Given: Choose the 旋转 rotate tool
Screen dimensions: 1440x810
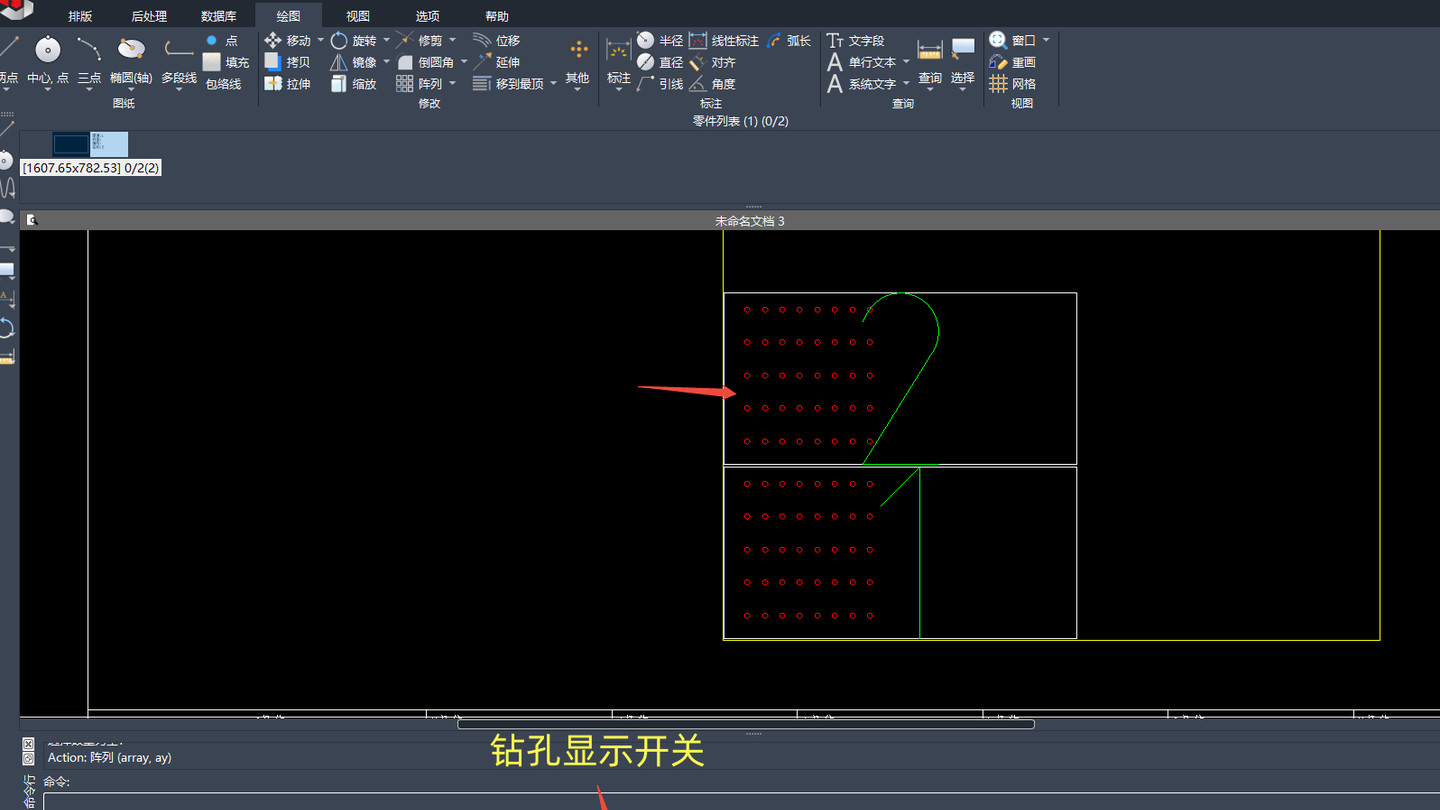Looking at the screenshot, I should pyautogui.click(x=353, y=40).
